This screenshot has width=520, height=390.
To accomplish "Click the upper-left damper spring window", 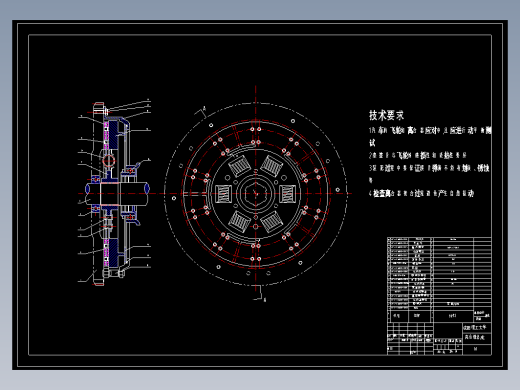I will point(239,166).
